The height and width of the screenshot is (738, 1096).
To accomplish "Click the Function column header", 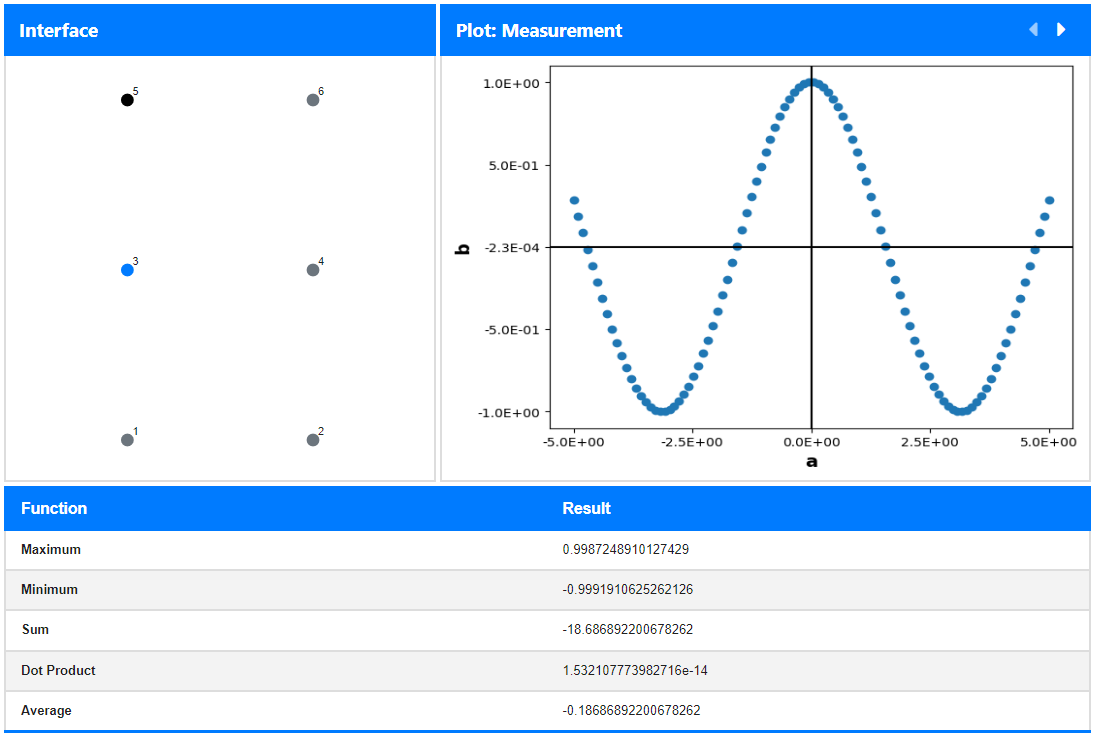I will tap(54, 508).
